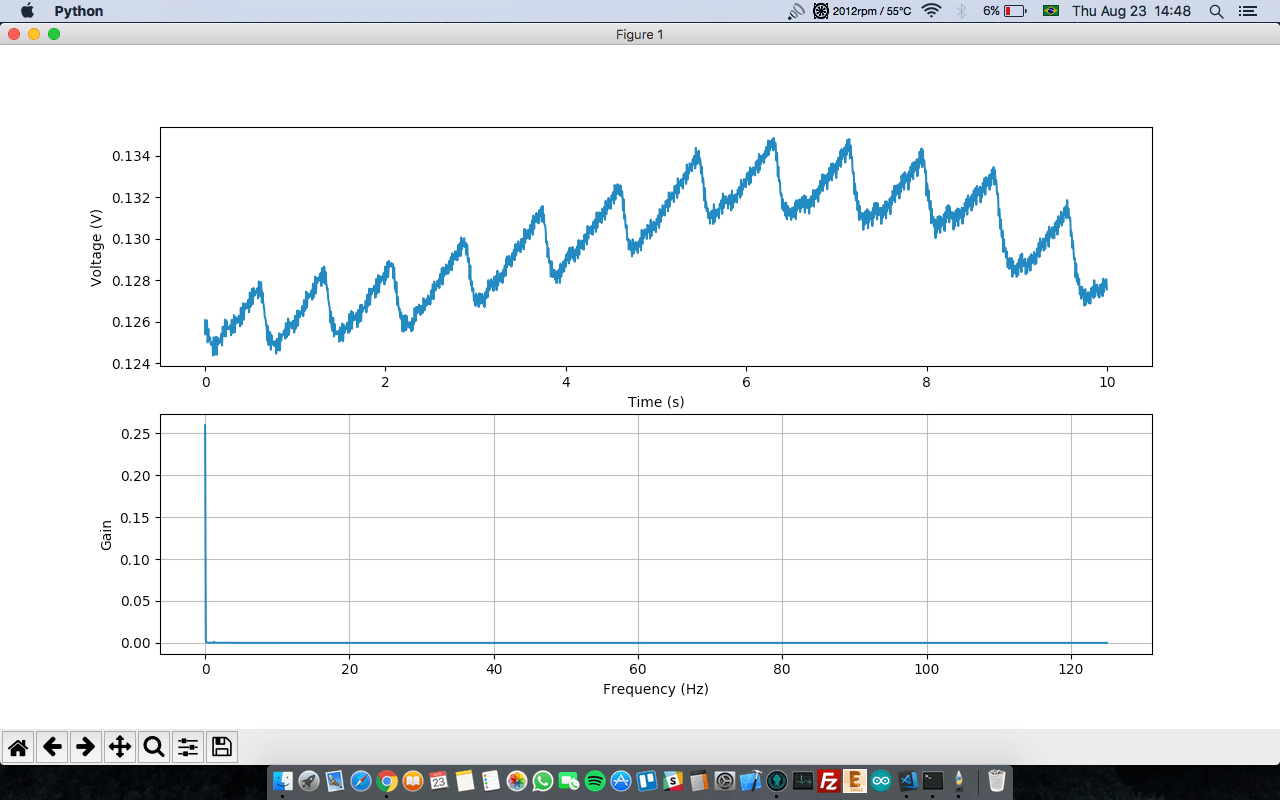Open the Brazilian keyboard input menu
This screenshot has width=1280, height=800.
click(1051, 11)
